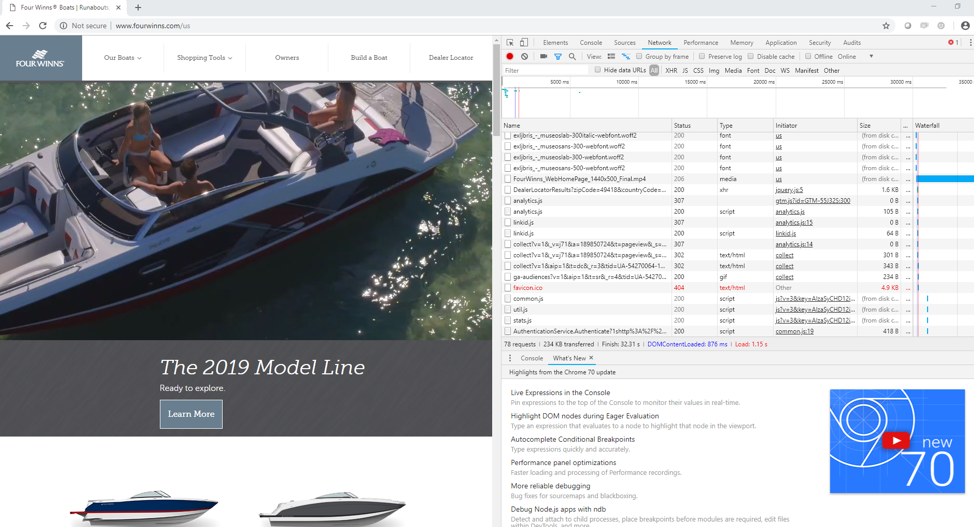974x527 pixels.
Task: Toggle the network filter funnel icon
Action: point(558,57)
